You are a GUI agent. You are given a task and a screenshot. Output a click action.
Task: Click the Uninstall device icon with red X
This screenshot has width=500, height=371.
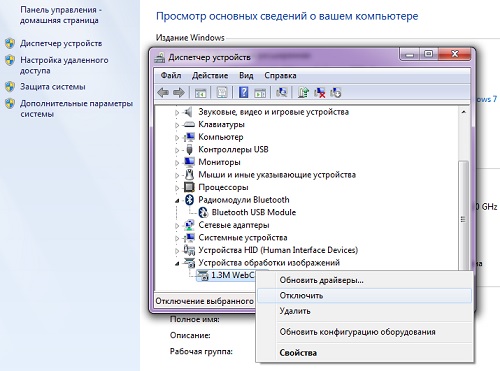(320, 92)
